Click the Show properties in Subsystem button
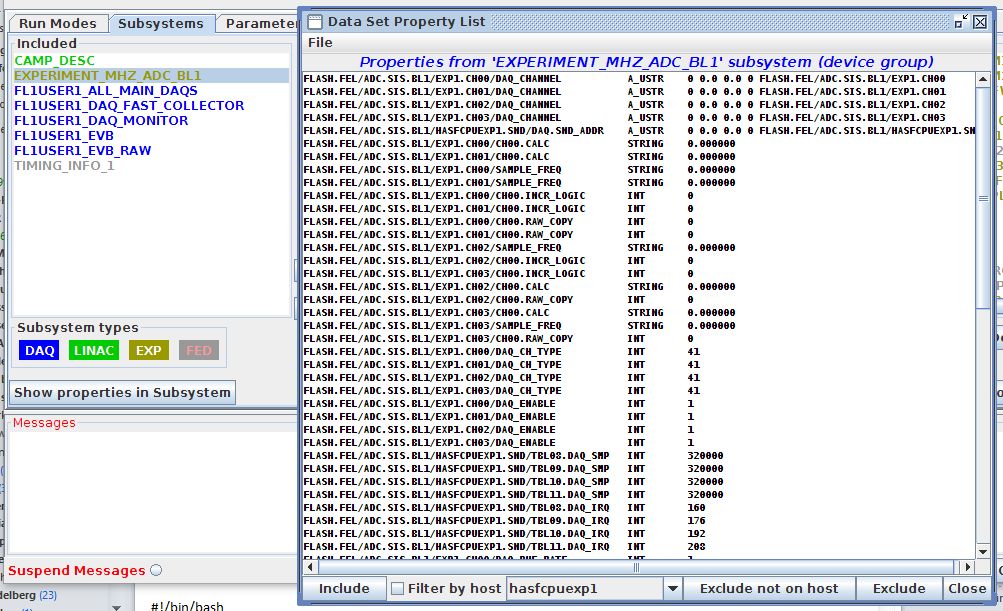The image size is (1003, 611). point(122,392)
